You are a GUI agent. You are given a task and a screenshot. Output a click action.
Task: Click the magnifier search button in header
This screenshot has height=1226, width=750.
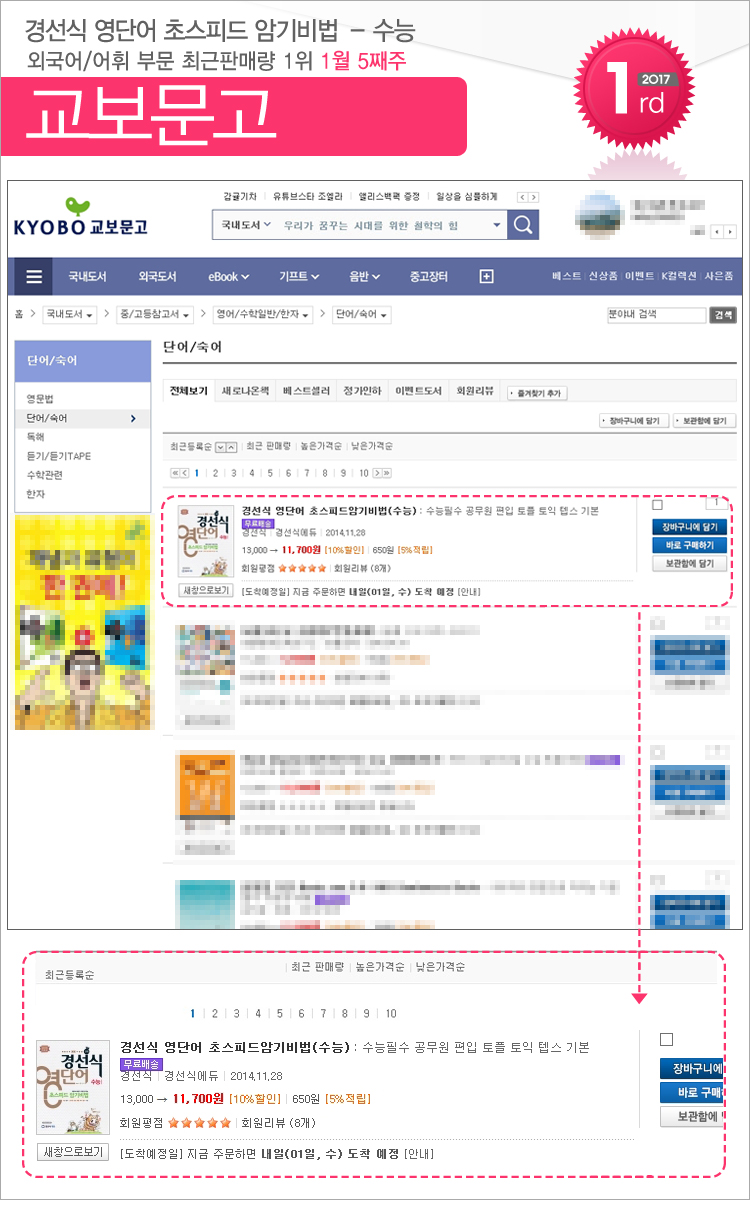(523, 225)
